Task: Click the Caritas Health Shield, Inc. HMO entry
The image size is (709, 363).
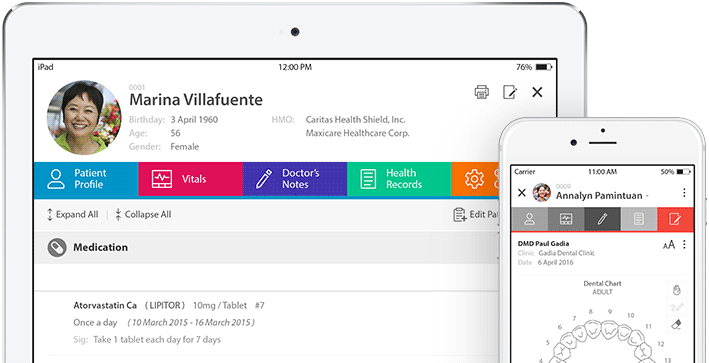Action: point(355,120)
